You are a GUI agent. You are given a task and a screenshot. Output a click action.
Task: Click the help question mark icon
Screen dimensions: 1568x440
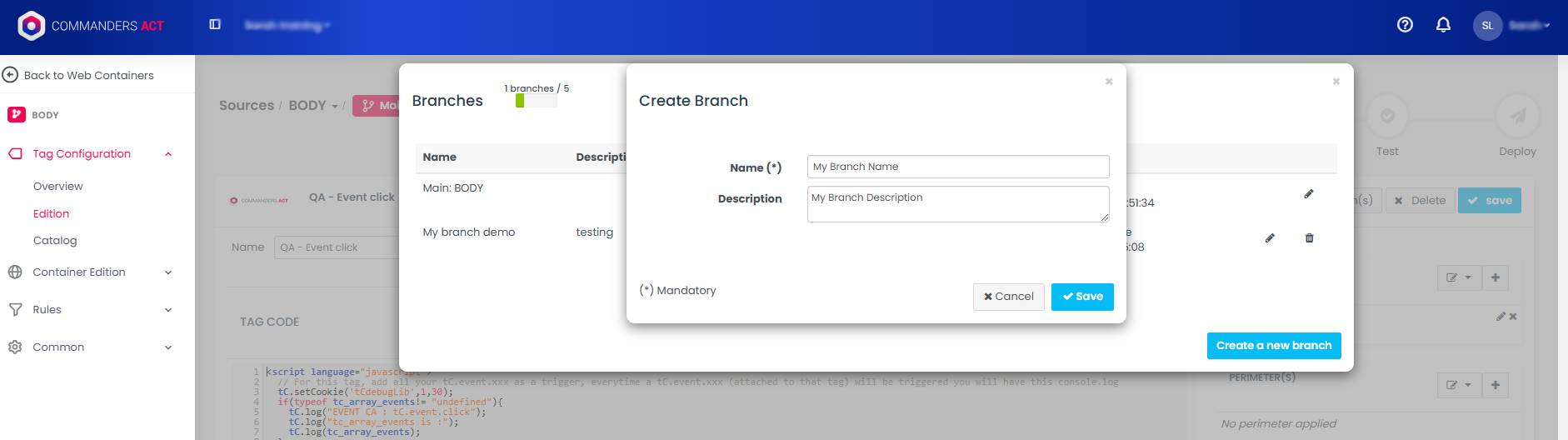click(1405, 25)
